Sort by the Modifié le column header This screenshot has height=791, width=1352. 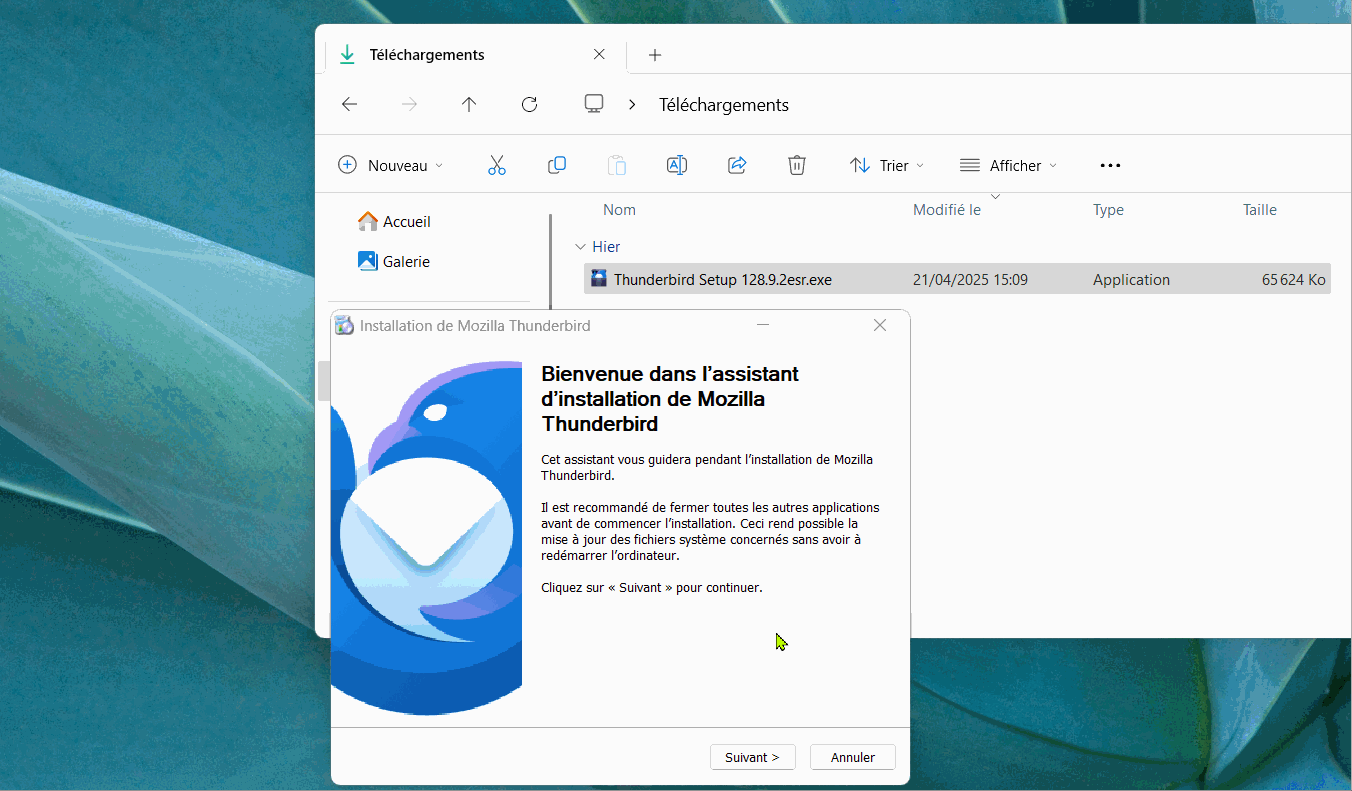[947, 210]
